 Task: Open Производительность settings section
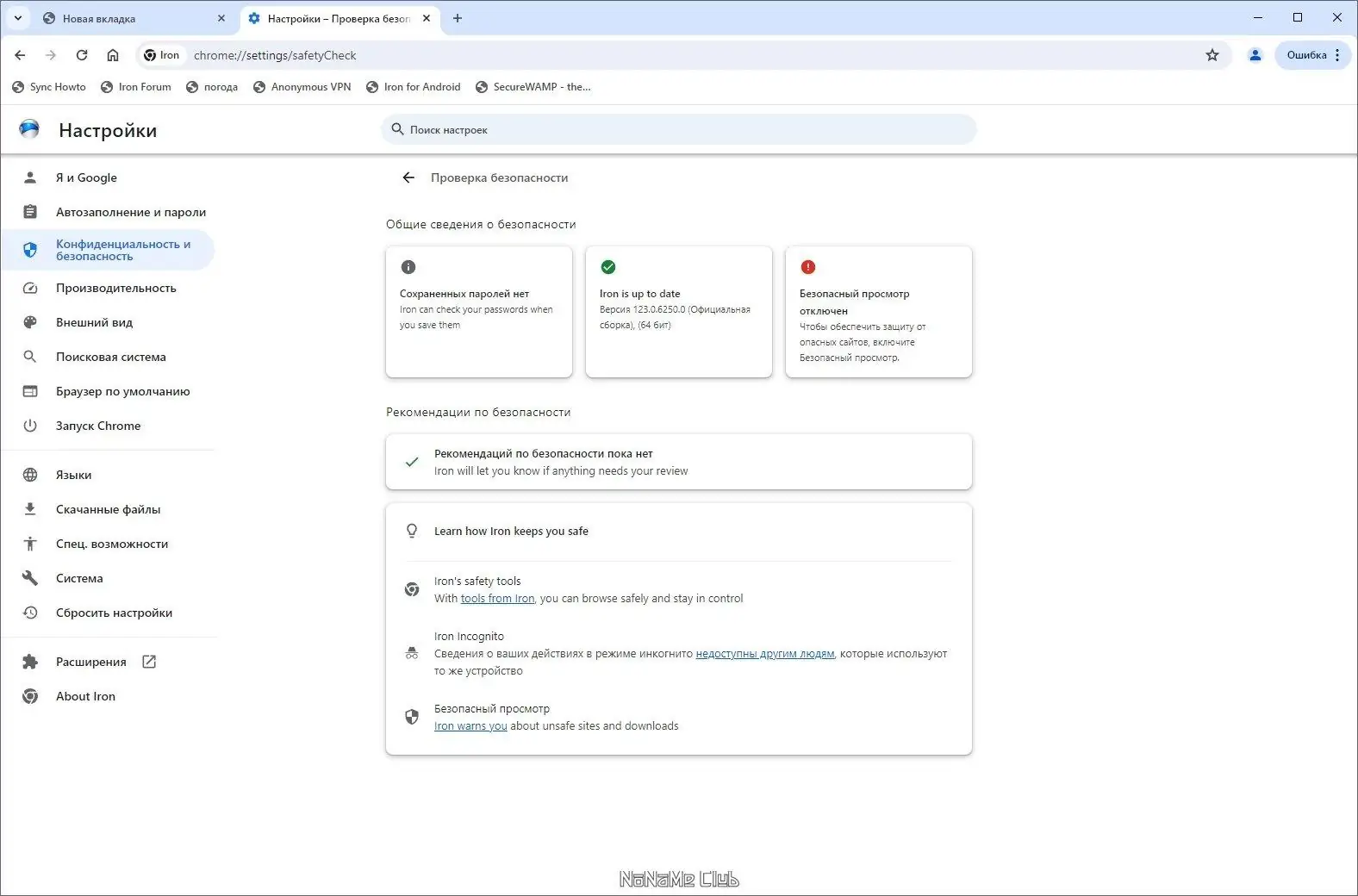pyautogui.click(x=108, y=288)
